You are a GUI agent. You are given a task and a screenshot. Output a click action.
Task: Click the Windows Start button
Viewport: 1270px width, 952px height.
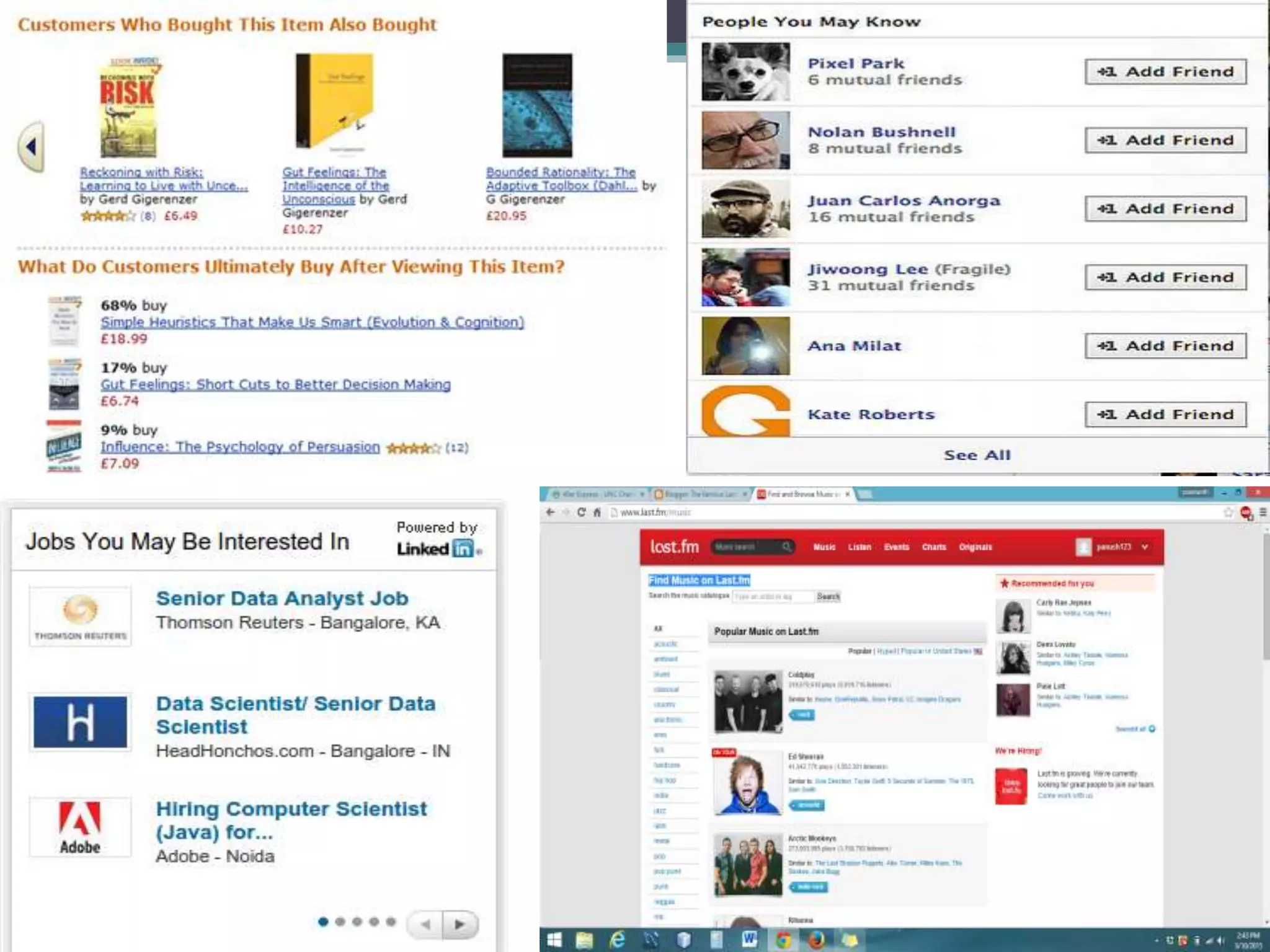554,940
